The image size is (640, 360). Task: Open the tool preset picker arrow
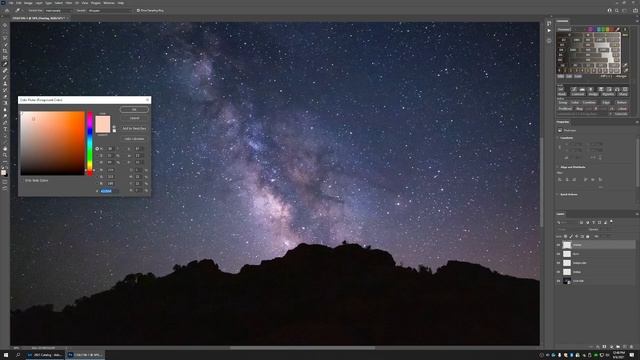coord(22,11)
